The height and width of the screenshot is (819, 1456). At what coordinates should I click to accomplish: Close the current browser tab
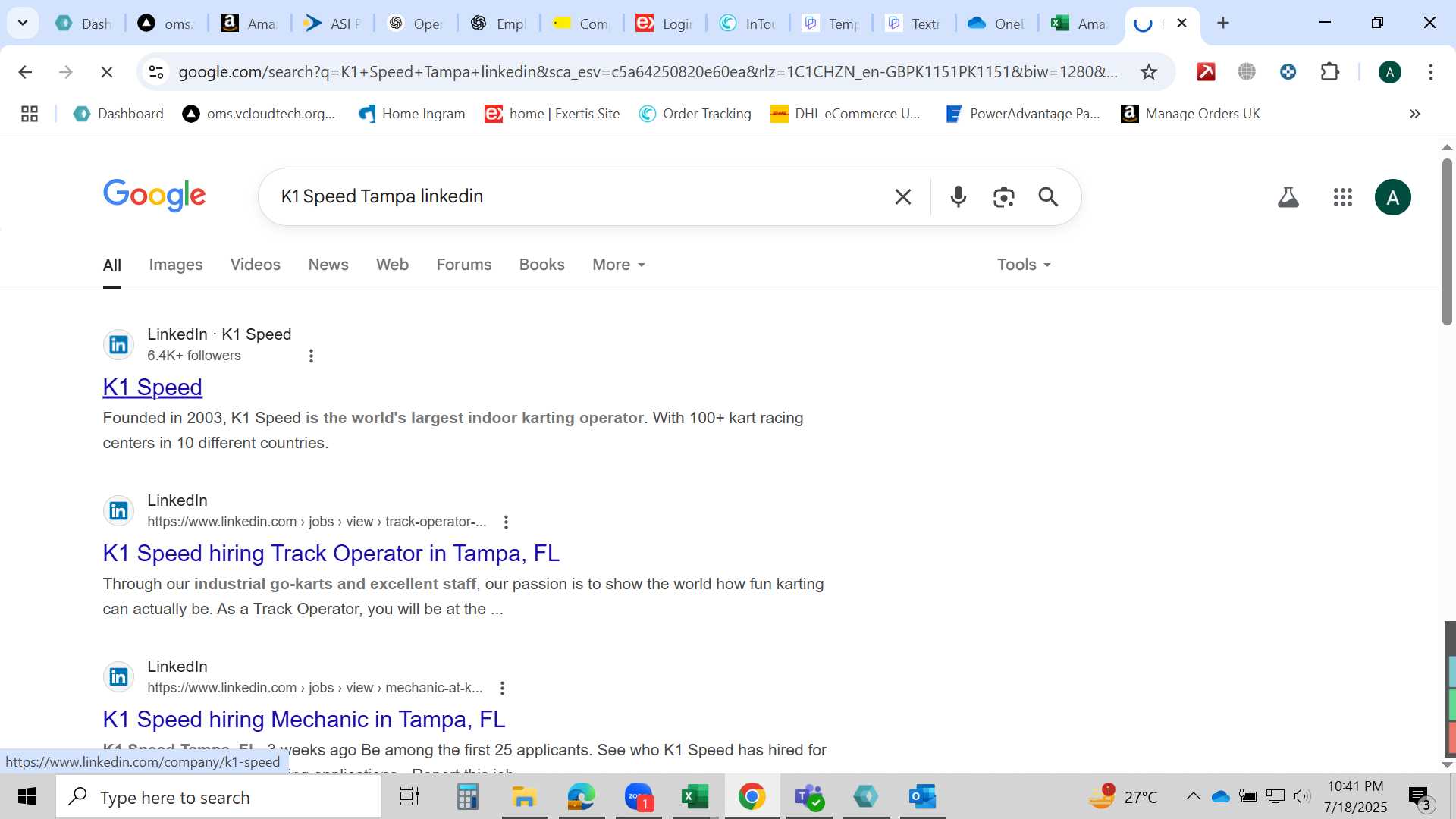coord(1181,24)
